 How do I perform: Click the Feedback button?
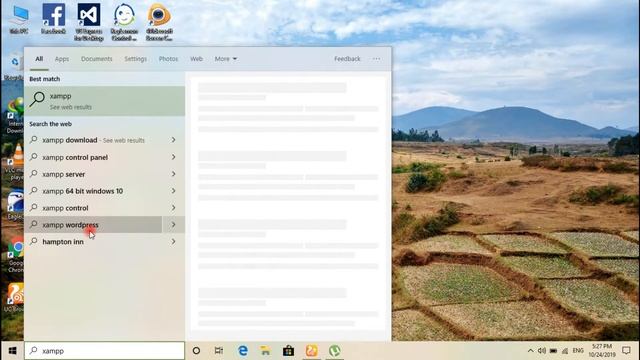point(347,59)
